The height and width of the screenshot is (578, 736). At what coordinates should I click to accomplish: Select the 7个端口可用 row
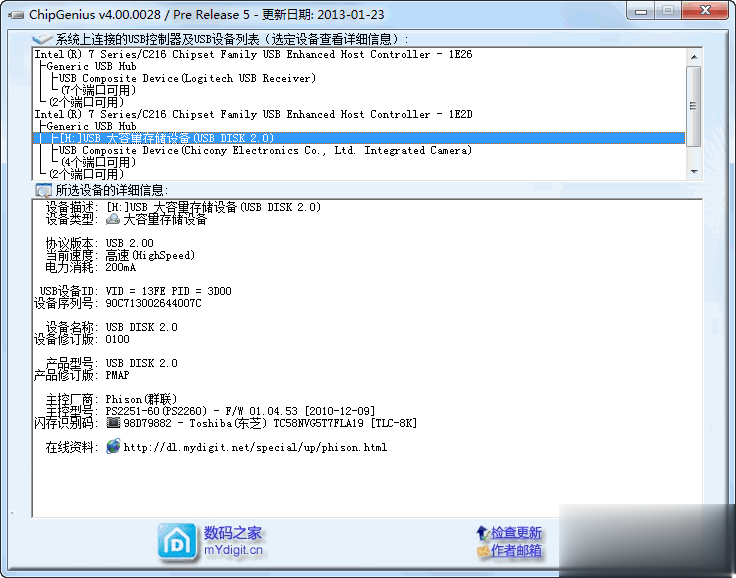99,90
